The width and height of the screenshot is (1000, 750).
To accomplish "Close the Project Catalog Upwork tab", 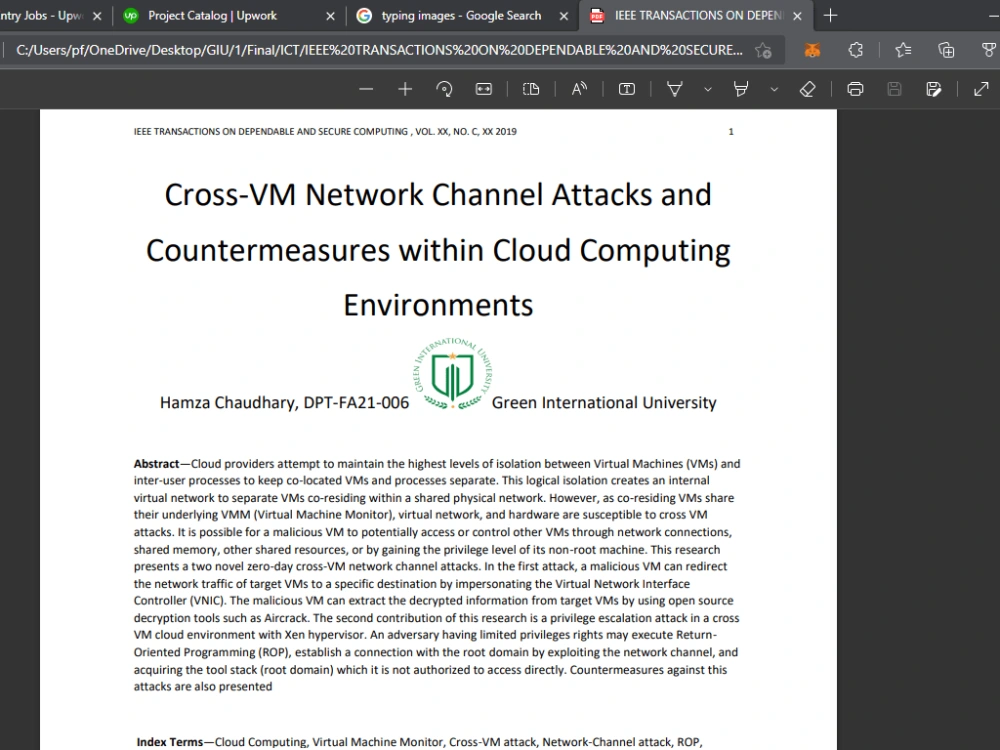I will 330,17.
